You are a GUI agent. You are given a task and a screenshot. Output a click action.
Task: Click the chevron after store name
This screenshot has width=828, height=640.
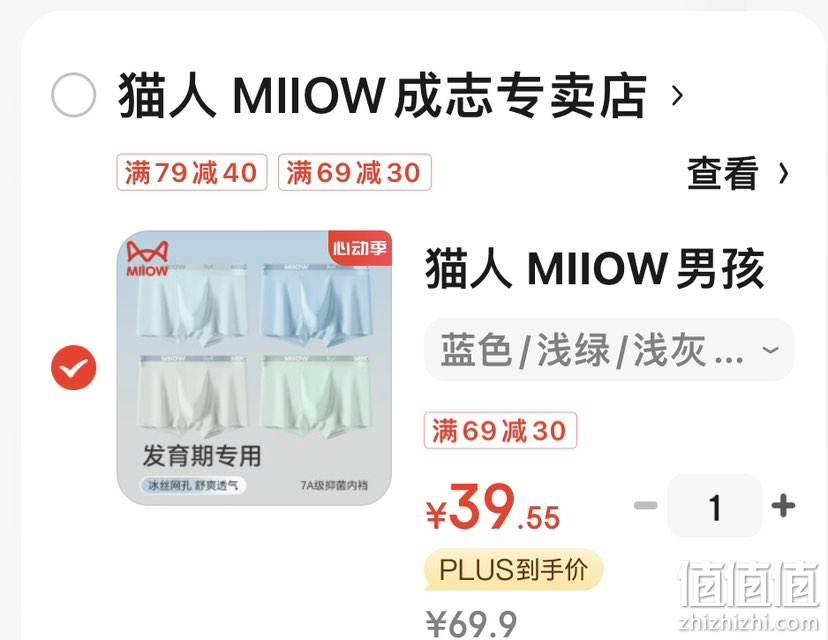[x=677, y=96]
